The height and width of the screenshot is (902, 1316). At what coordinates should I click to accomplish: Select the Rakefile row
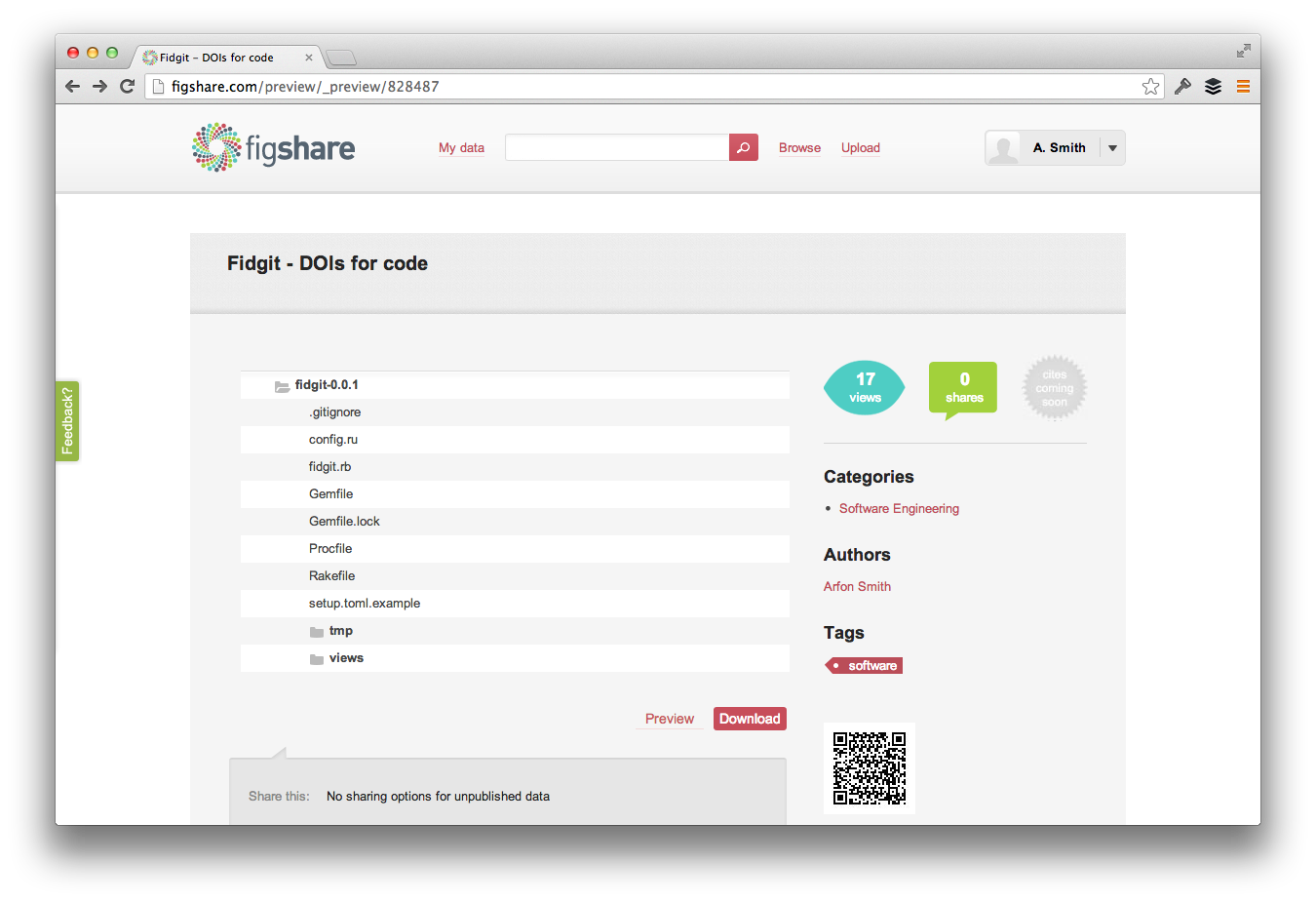point(515,576)
